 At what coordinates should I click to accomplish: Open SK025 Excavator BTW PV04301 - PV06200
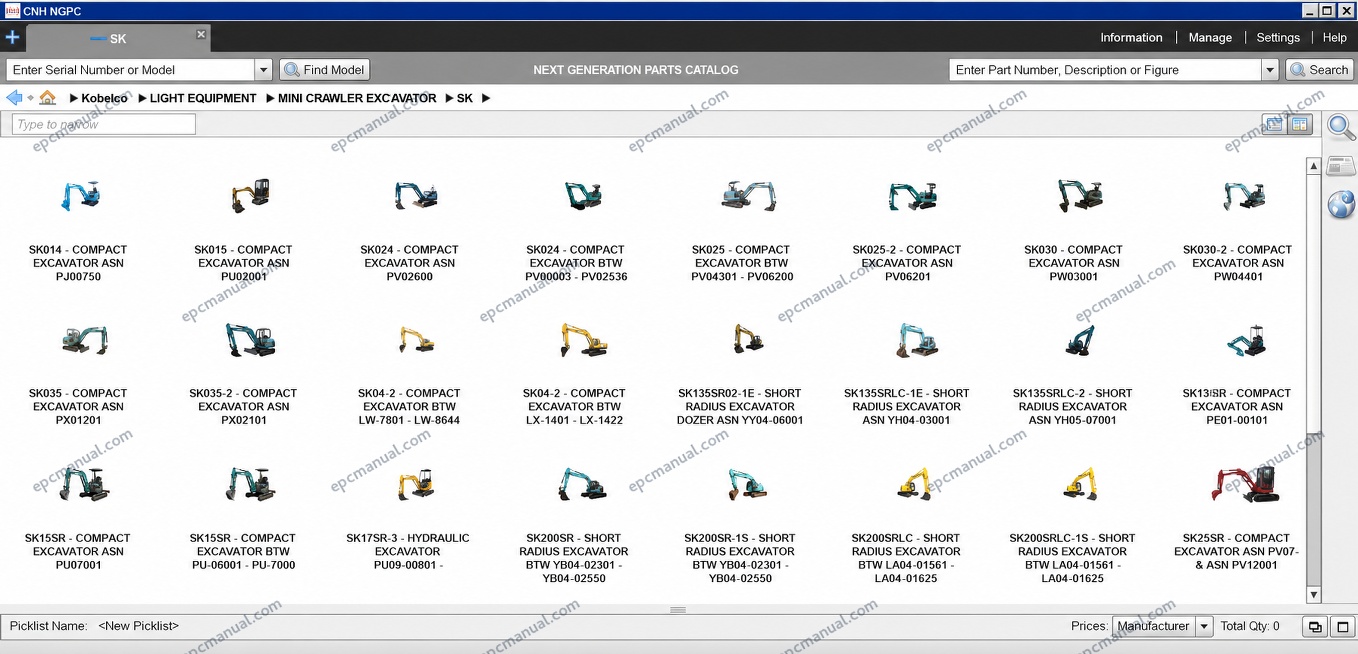pos(742,230)
